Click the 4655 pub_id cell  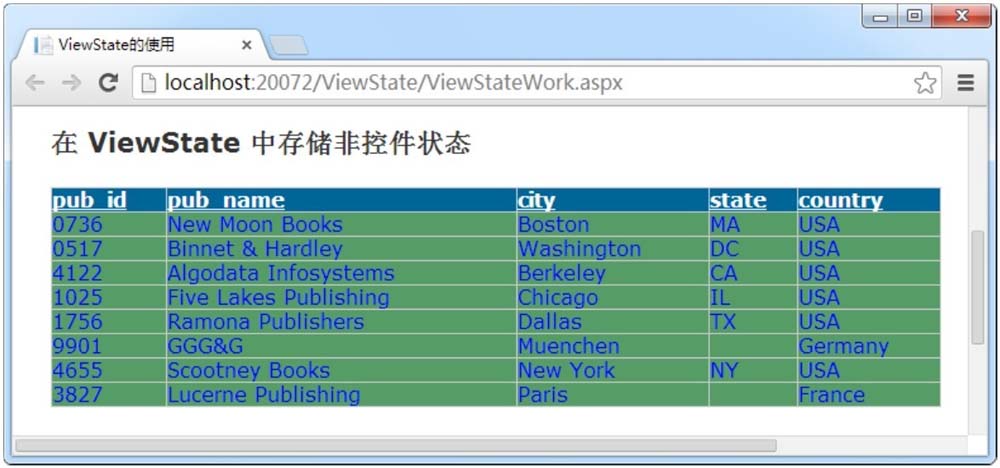[x=108, y=370]
